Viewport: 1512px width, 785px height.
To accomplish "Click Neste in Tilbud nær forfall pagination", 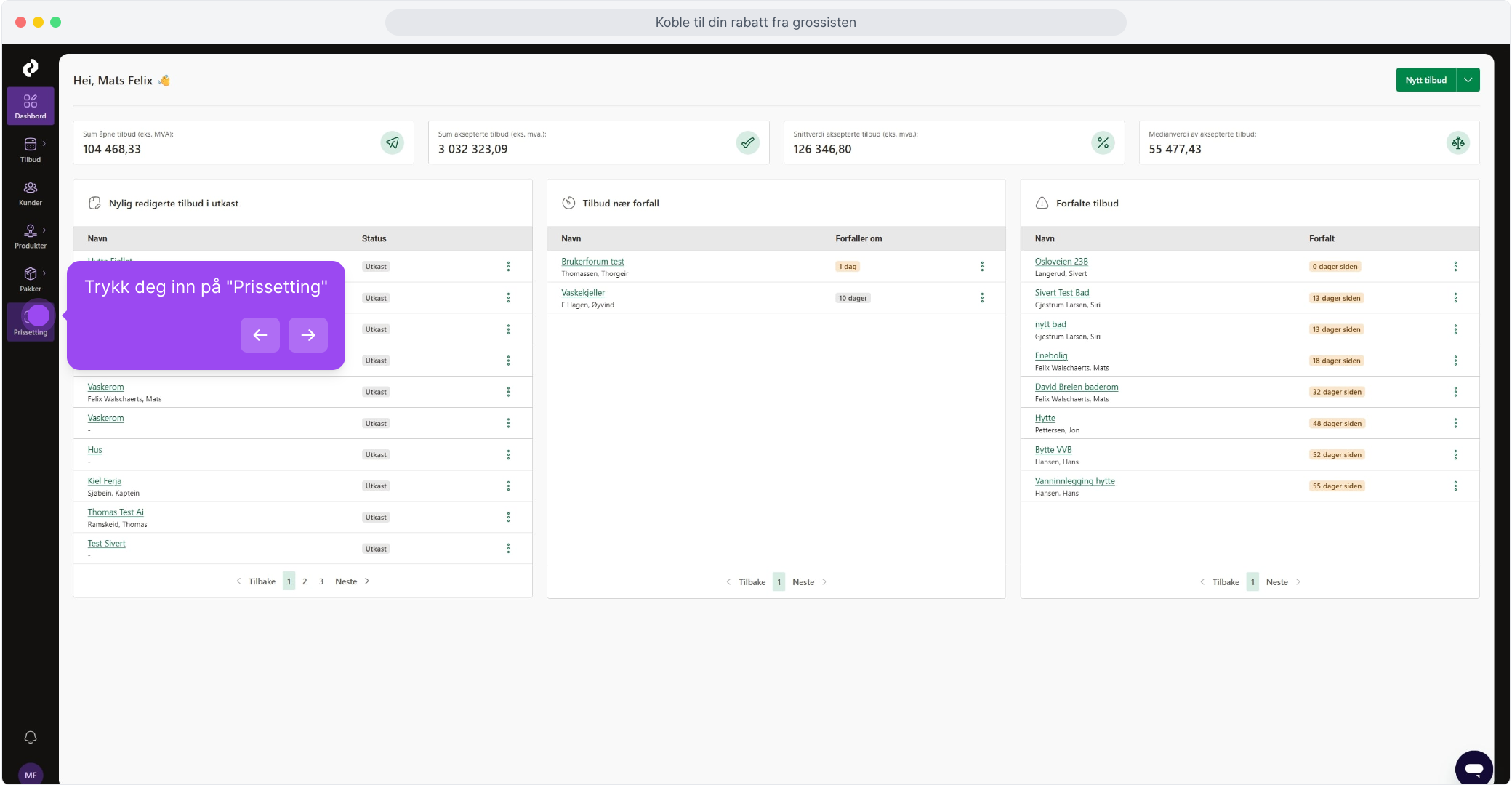I will pyautogui.click(x=809, y=582).
